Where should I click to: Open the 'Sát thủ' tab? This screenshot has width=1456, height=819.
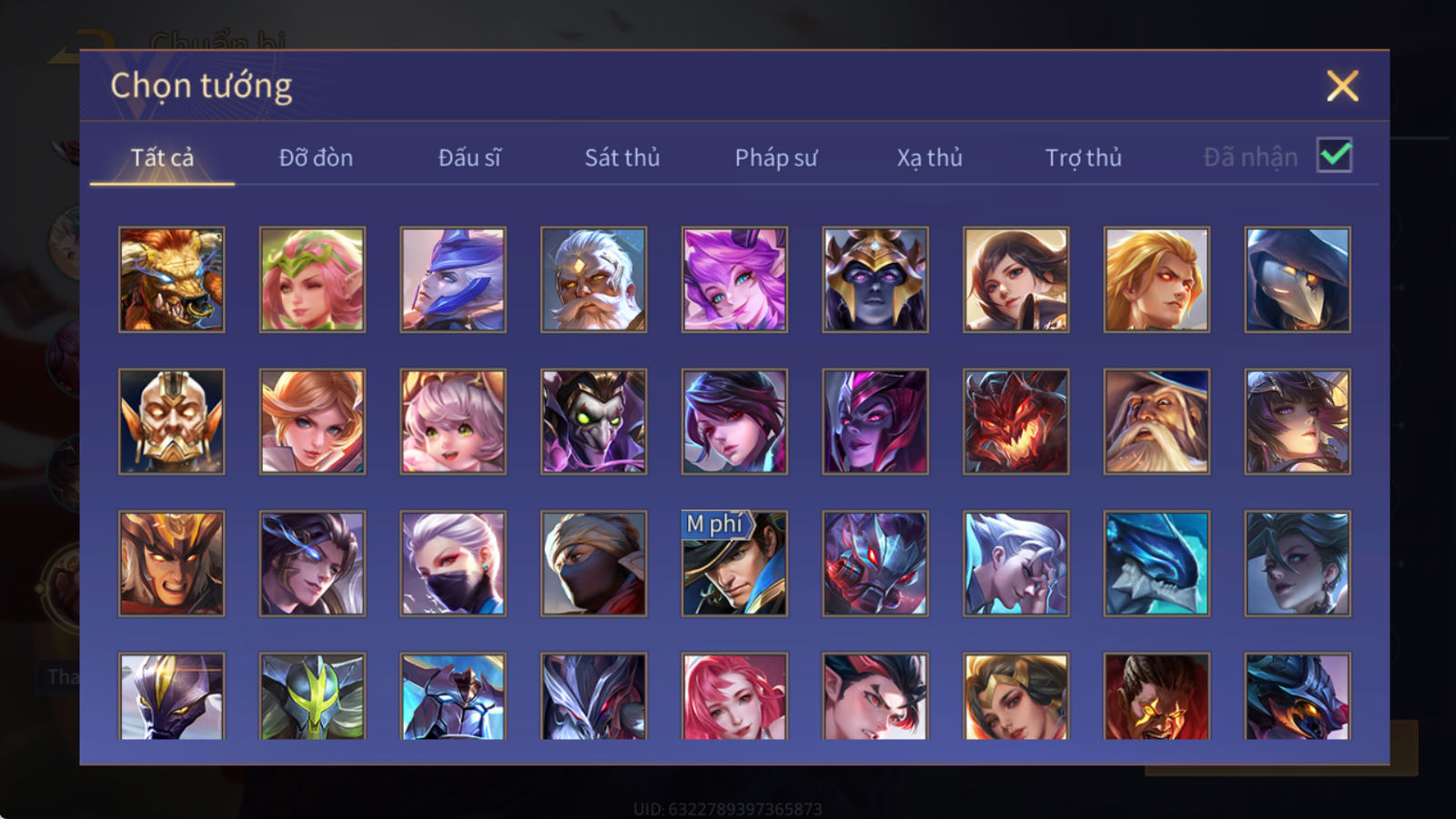pyautogui.click(x=622, y=157)
